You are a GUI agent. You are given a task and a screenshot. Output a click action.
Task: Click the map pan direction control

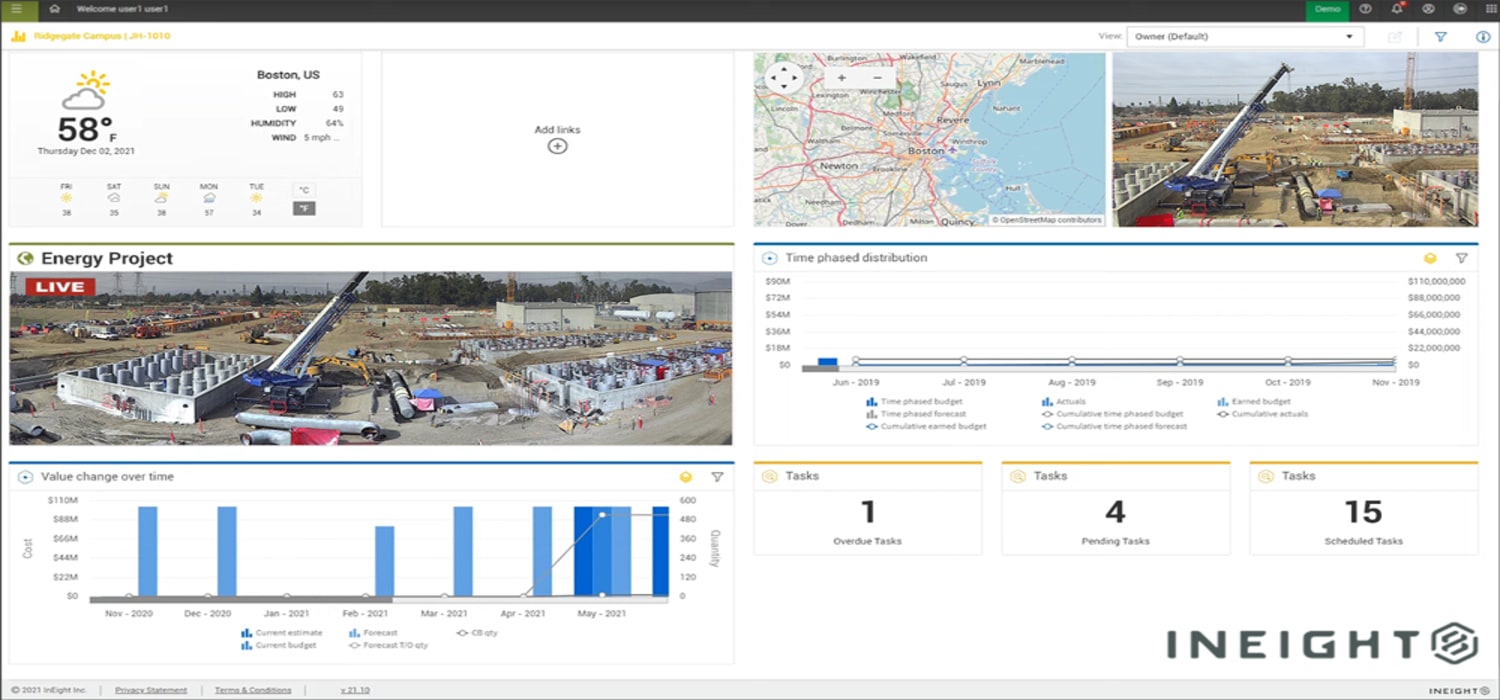(x=783, y=78)
